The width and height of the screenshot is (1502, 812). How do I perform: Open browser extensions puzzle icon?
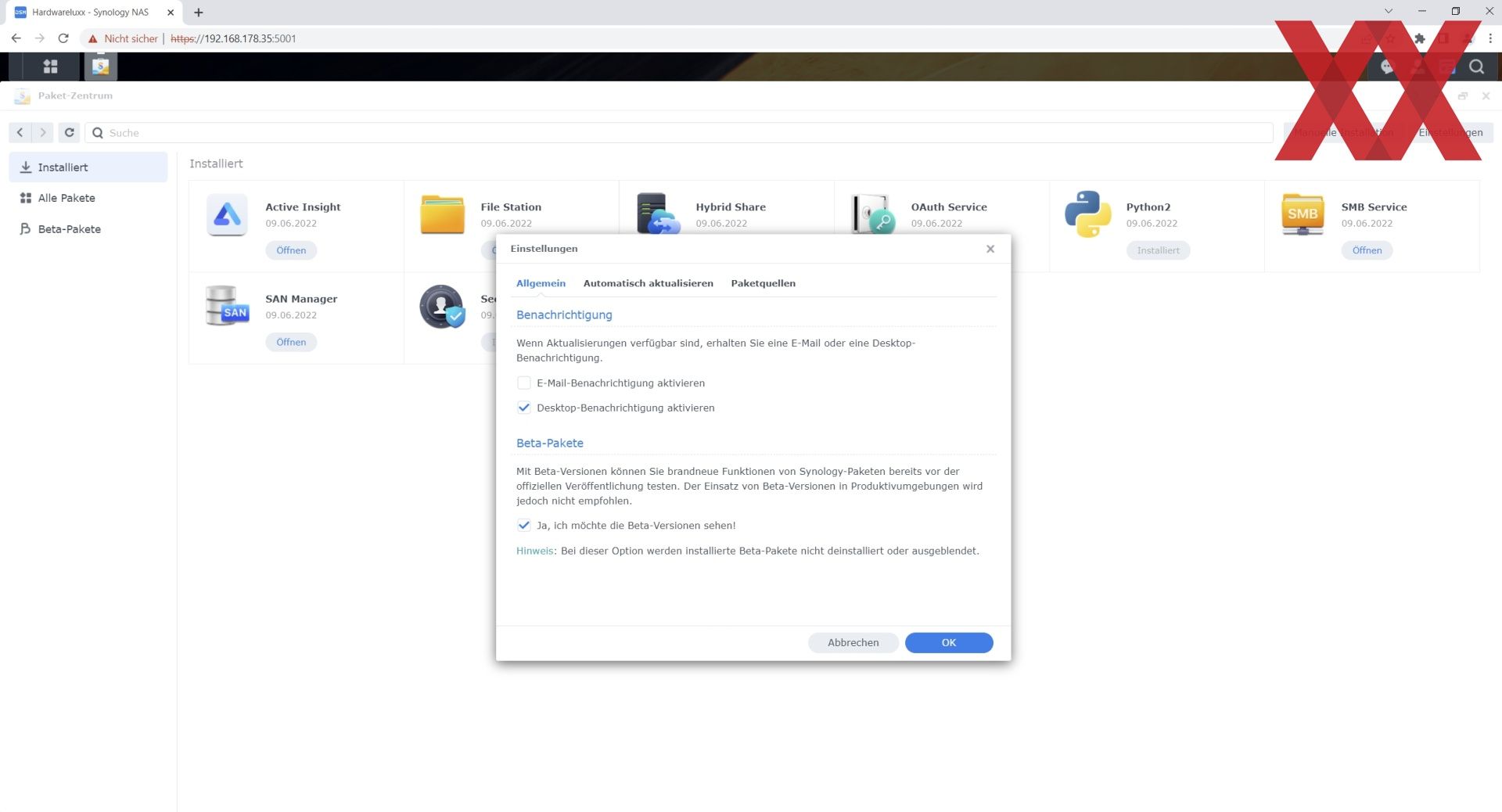coord(1420,38)
